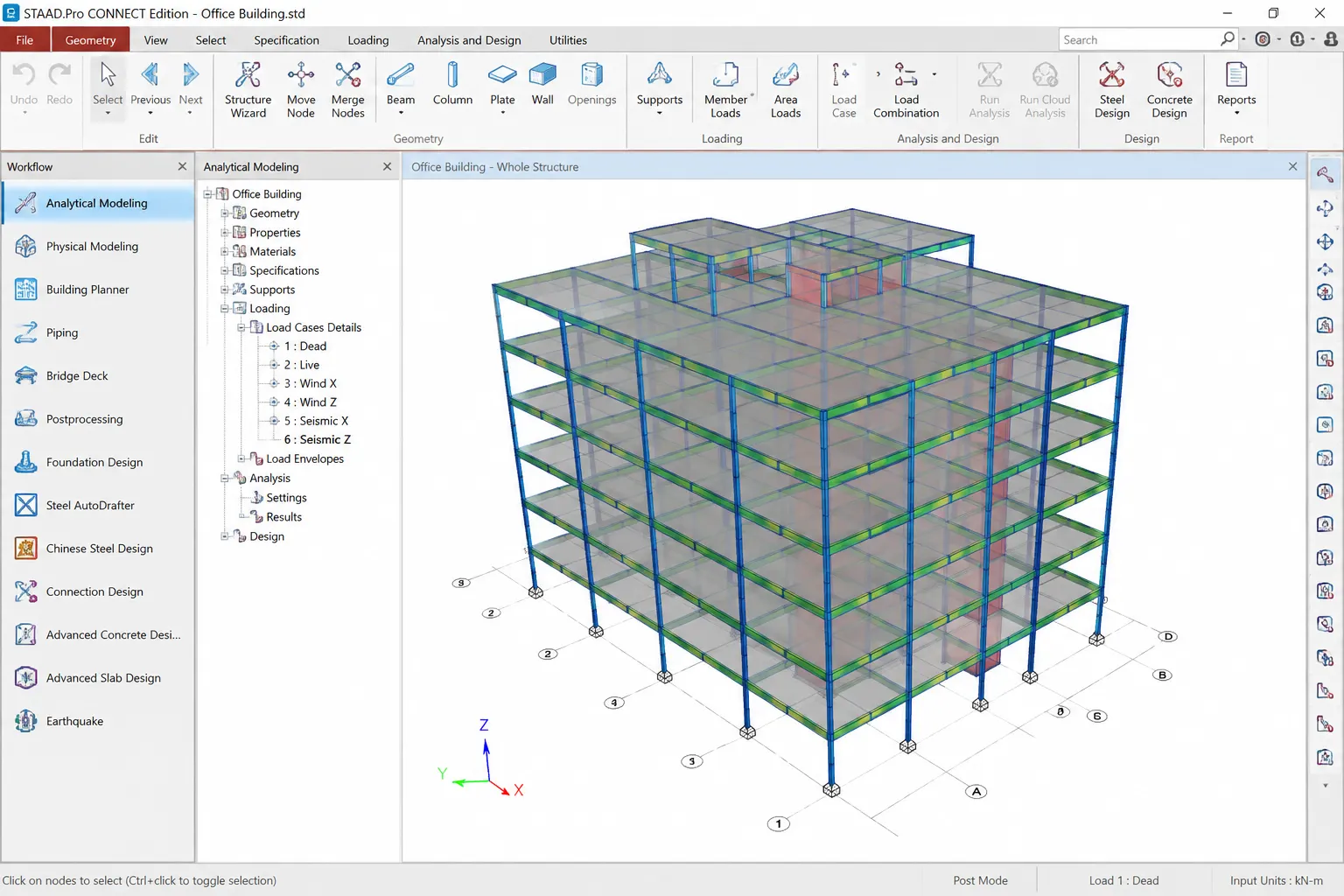Select load case 1 : Dead
Viewport: 1344px width, 896px height.
304,346
